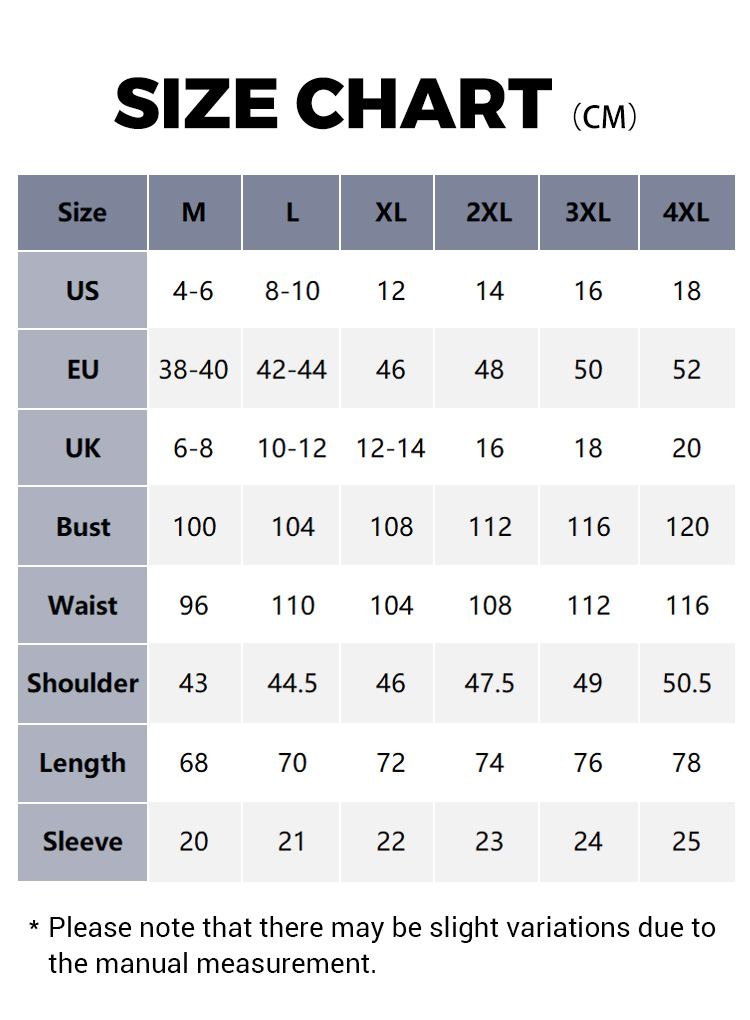The width and height of the screenshot is (750, 1020).
Task: Click the Bust value 120
Action: [687, 527]
